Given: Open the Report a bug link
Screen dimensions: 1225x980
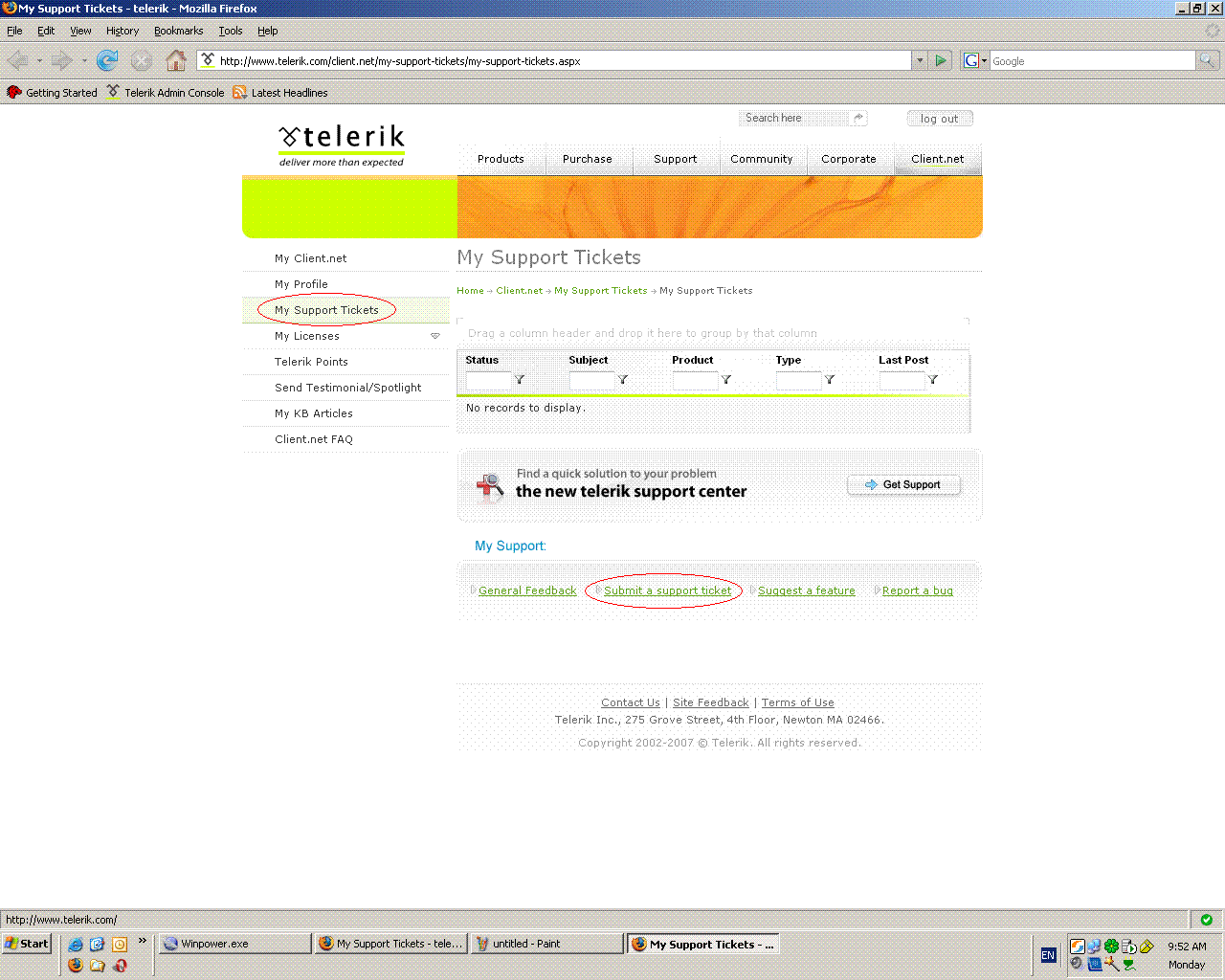Looking at the screenshot, I should tap(918, 590).
